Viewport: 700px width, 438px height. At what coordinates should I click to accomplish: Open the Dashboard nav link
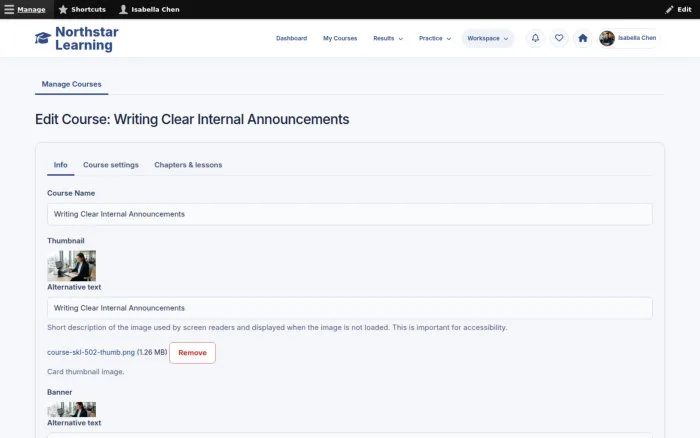click(x=292, y=38)
